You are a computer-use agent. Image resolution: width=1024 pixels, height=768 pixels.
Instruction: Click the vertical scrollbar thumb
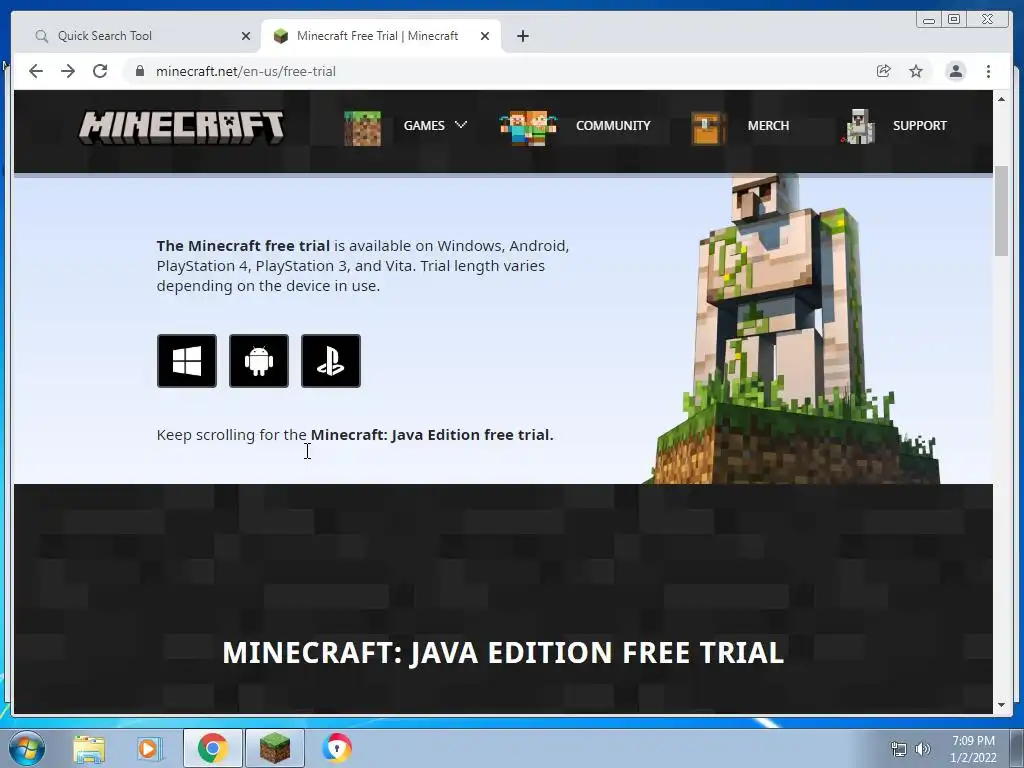(x=1001, y=211)
